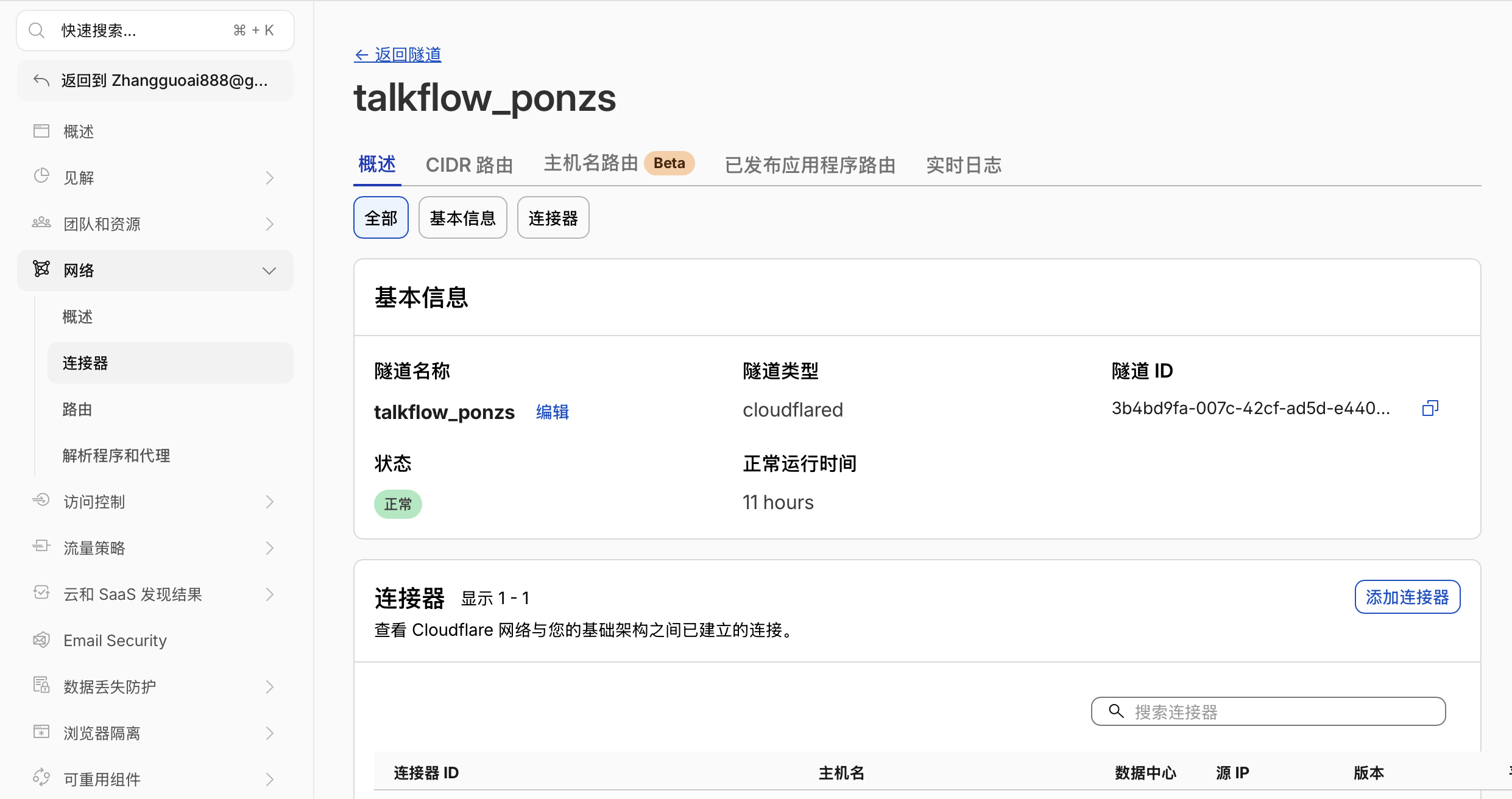The height and width of the screenshot is (799, 1512).
Task: Click the 团队和资源 people icon
Action: [x=41, y=222]
